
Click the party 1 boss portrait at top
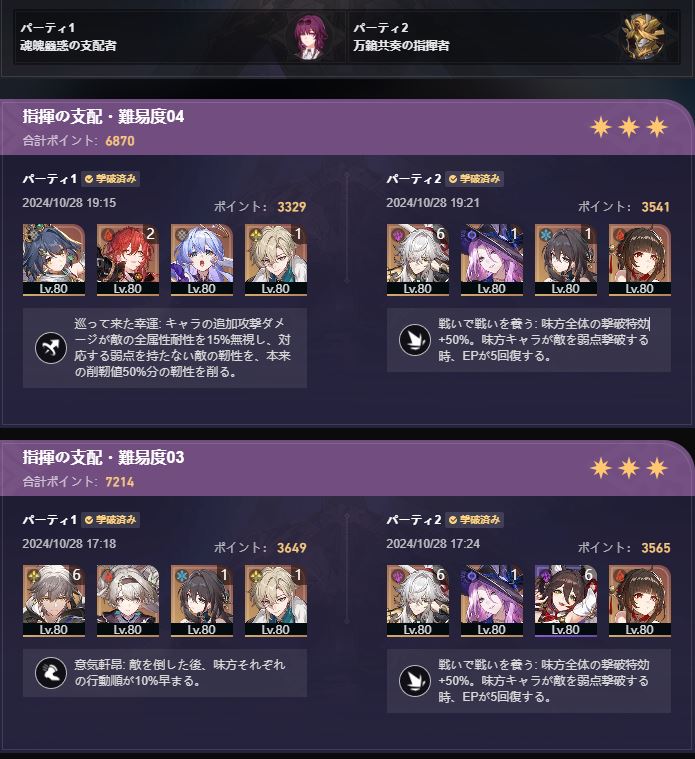tap(310, 37)
